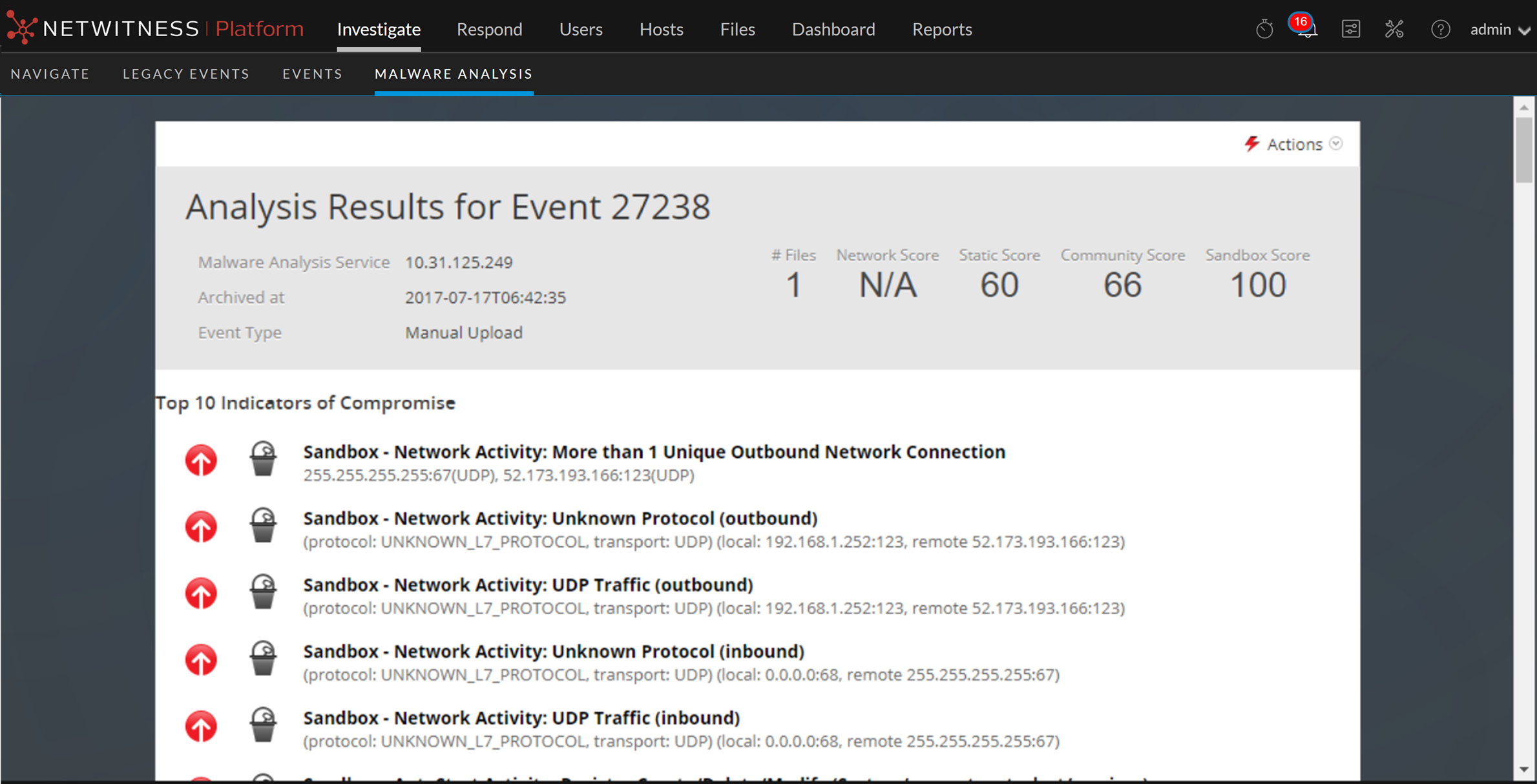Click the Unknown Protocol (outbound) indicator title
This screenshot has width=1537, height=784.
pyautogui.click(x=560, y=518)
